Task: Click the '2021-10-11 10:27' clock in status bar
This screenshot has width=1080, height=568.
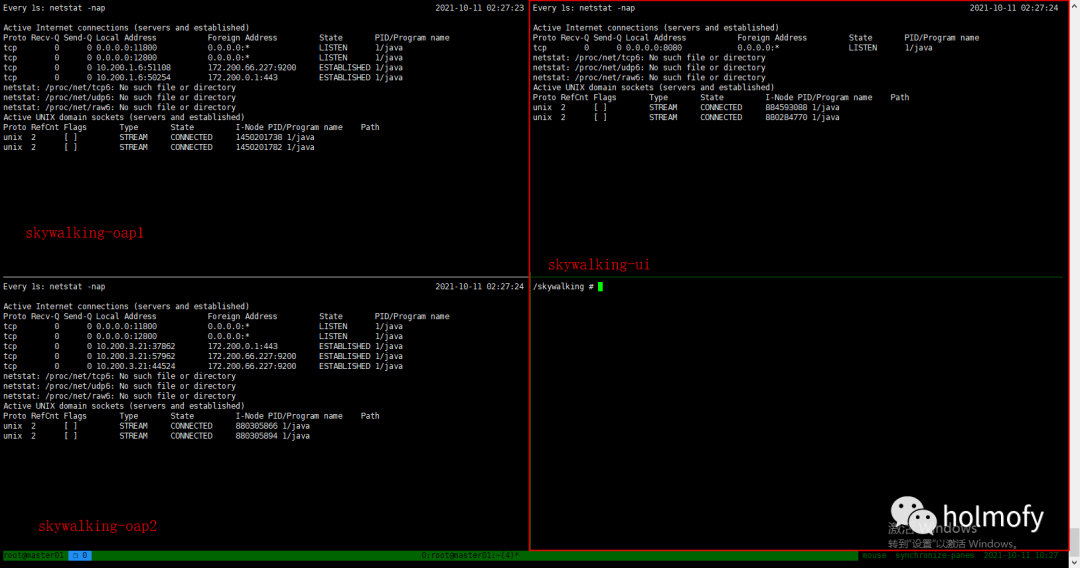Action: [x=1021, y=556]
